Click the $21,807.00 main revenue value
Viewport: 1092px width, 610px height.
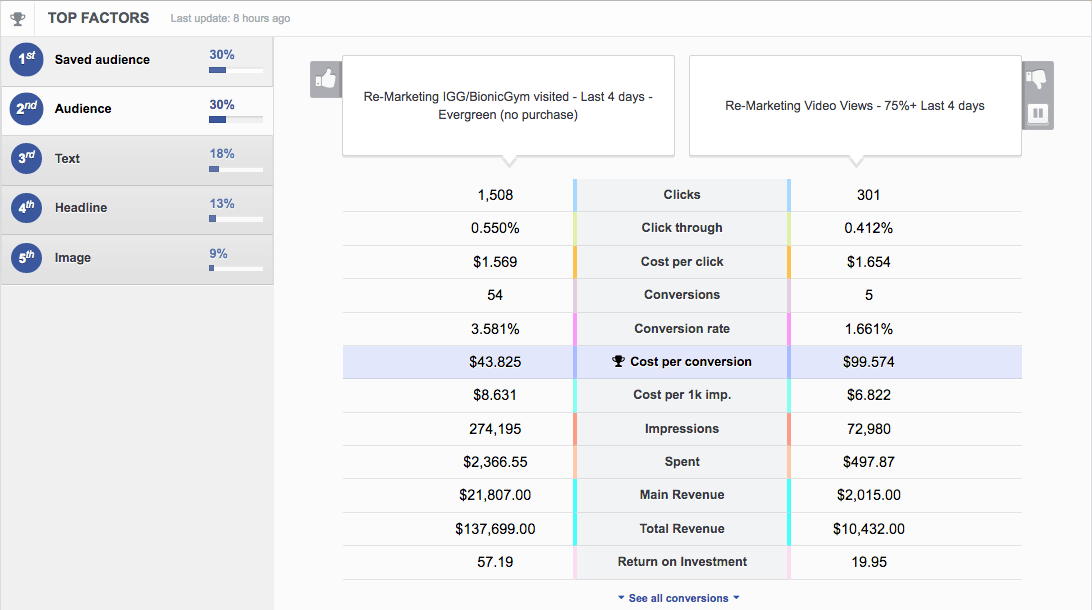[x=495, y=495]
